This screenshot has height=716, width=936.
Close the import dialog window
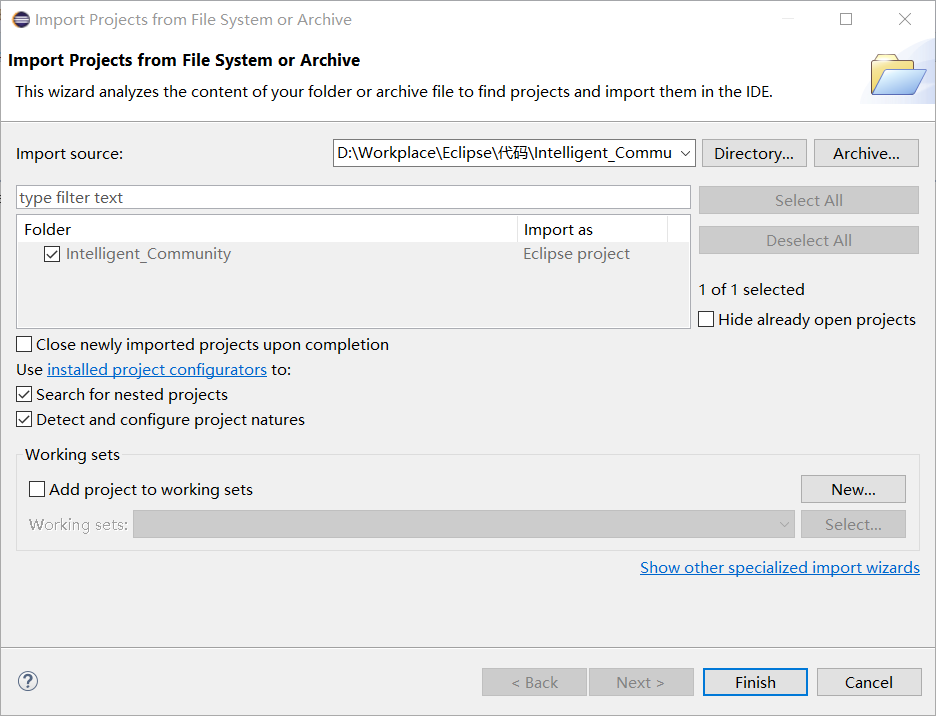tap(905, 19)
